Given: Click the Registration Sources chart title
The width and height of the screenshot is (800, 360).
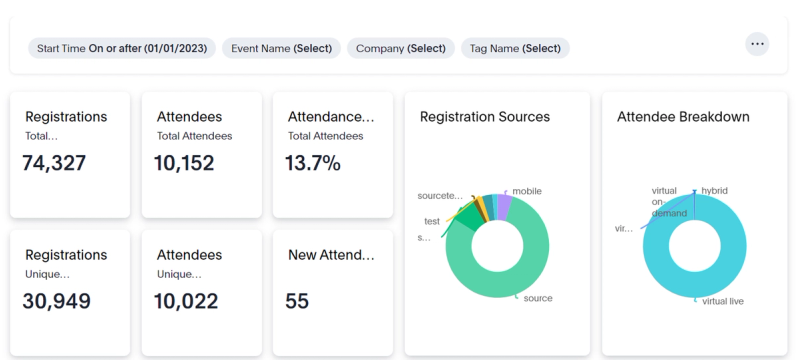Looking at the screenshot, I should 485,117.
